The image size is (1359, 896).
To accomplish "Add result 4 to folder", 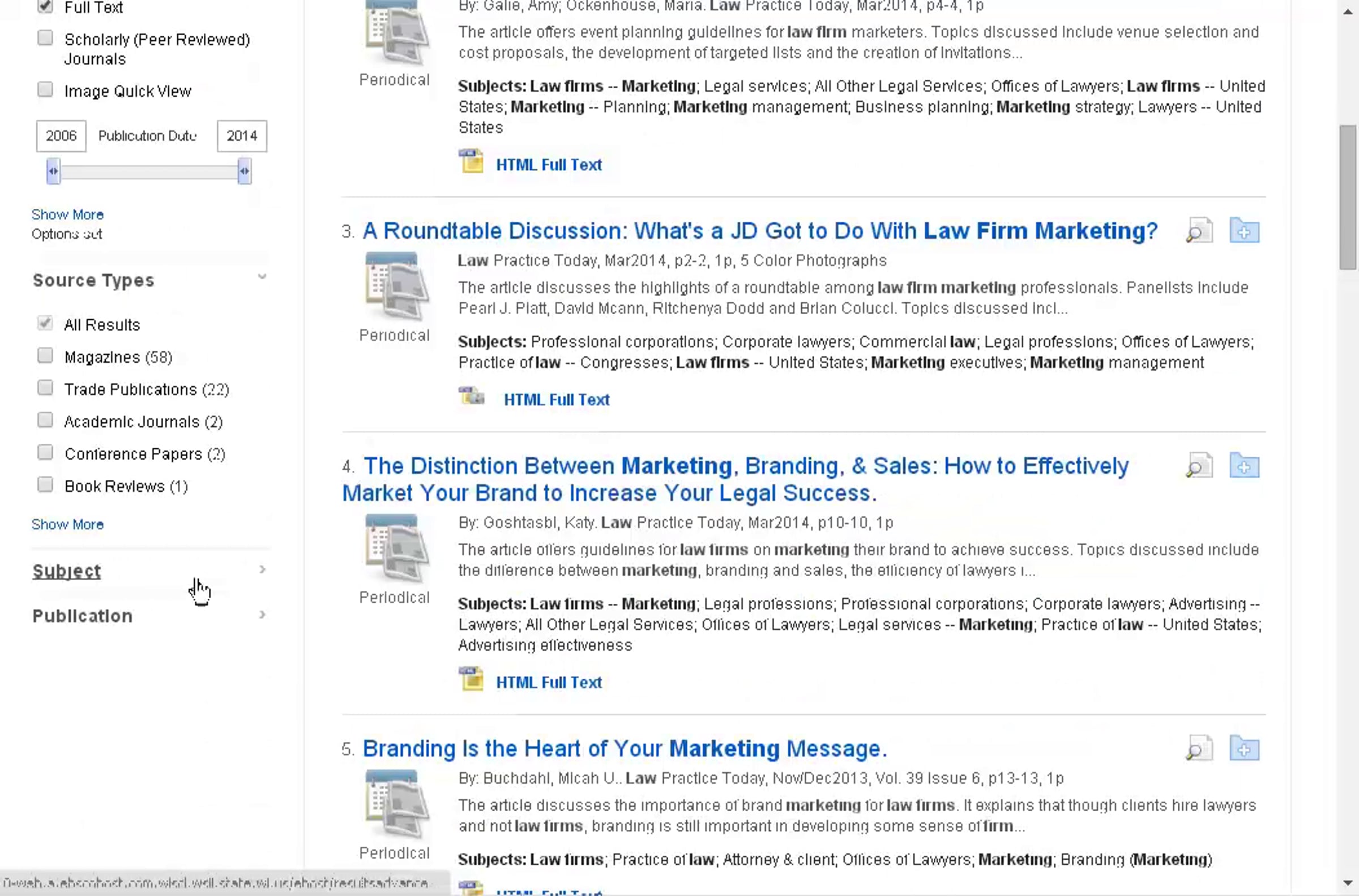I will coord(1243,466).
